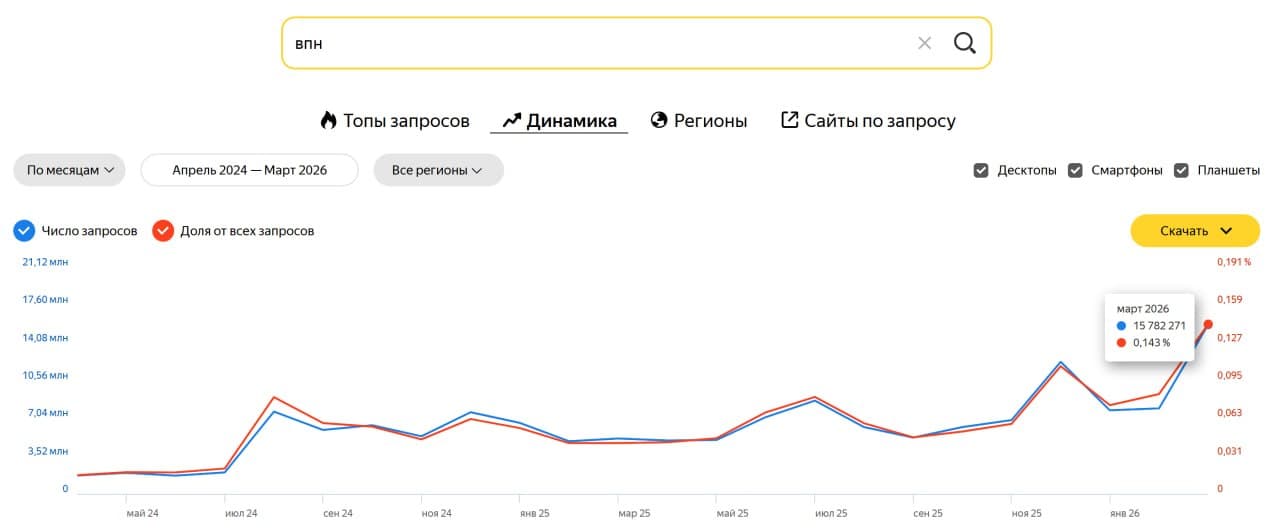Click the flame icon for top queries
Screen dimensions: 1280x530
click(x=328, y=121)
